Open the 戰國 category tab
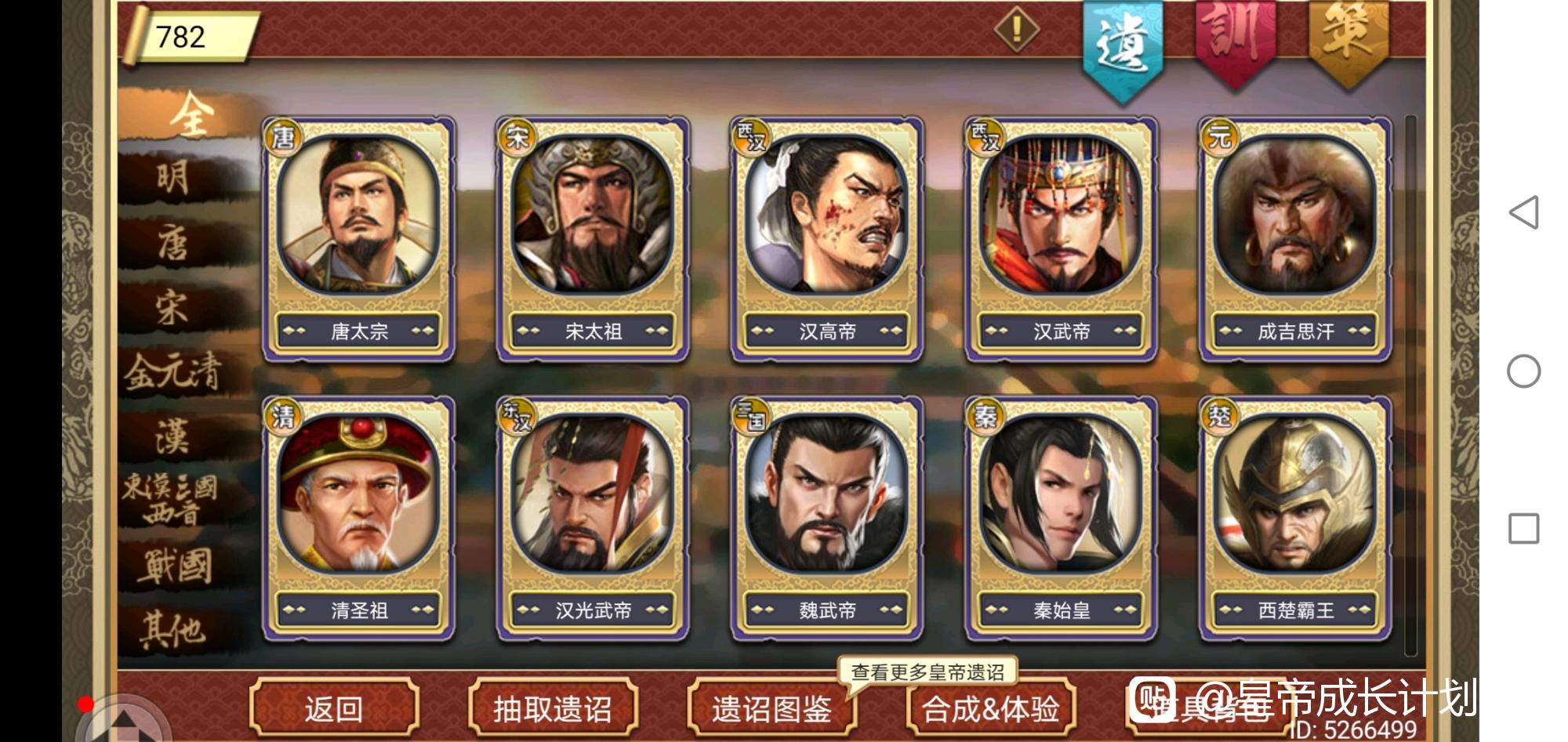The height and width of the screenshot is (742, 1568). tap(174, 566)
